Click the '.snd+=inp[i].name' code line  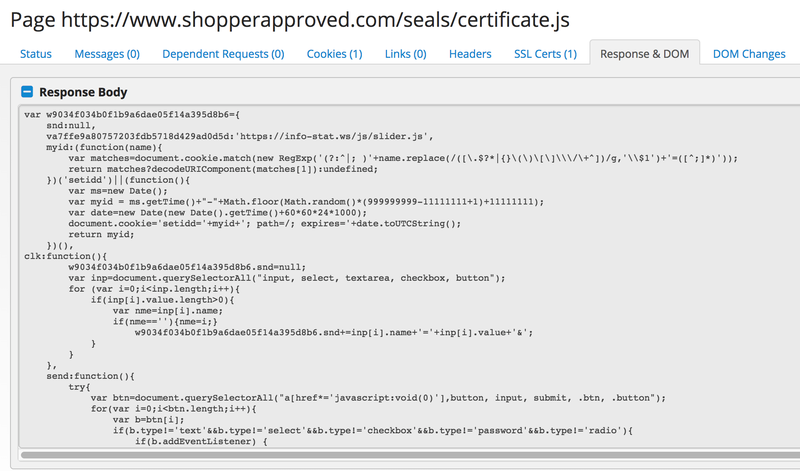(334, 332)
